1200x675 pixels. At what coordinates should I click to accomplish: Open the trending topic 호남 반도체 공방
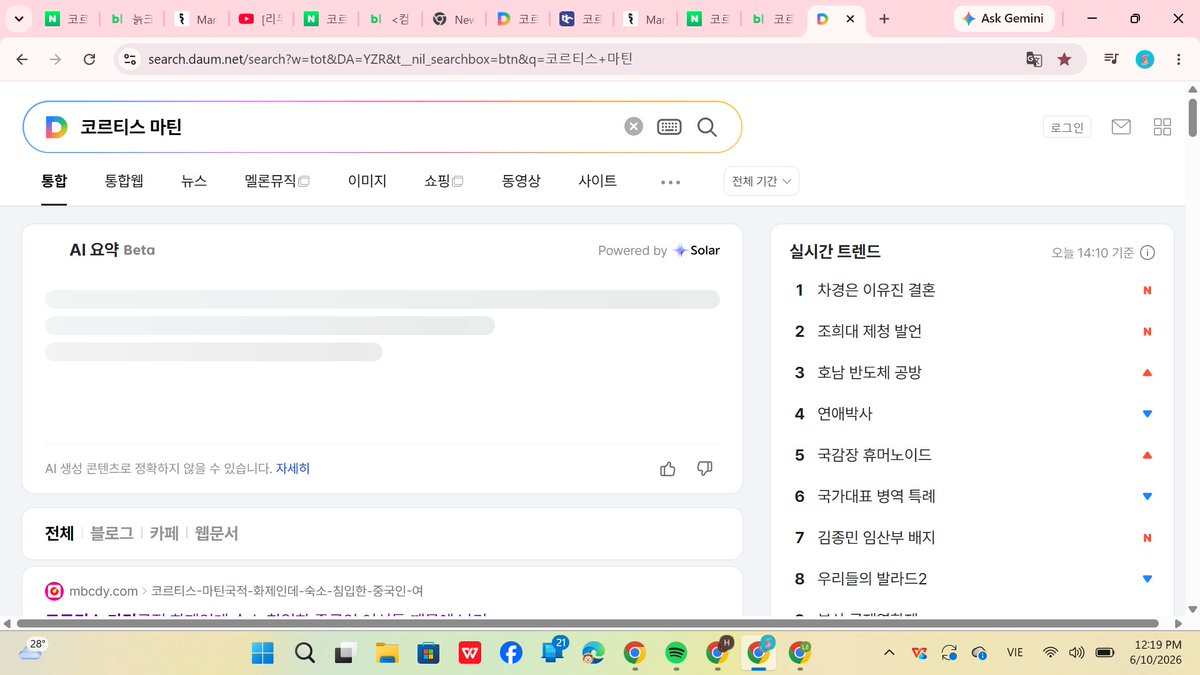point(869,372)
